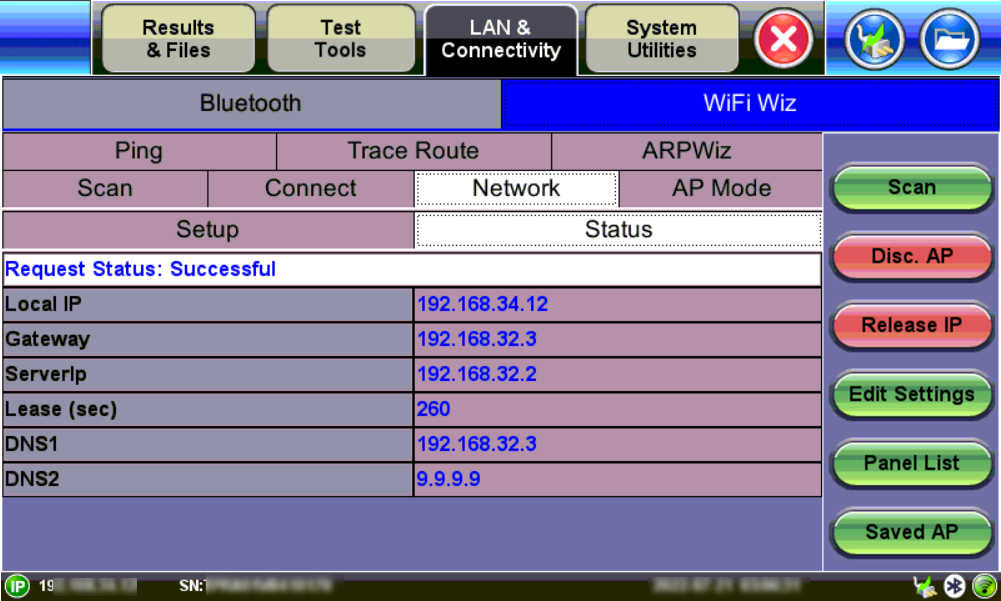The height and width of the screenshot is (601, 1001).
Task: Switch to the Test Tools tab
Action: [x=340, y=39]
